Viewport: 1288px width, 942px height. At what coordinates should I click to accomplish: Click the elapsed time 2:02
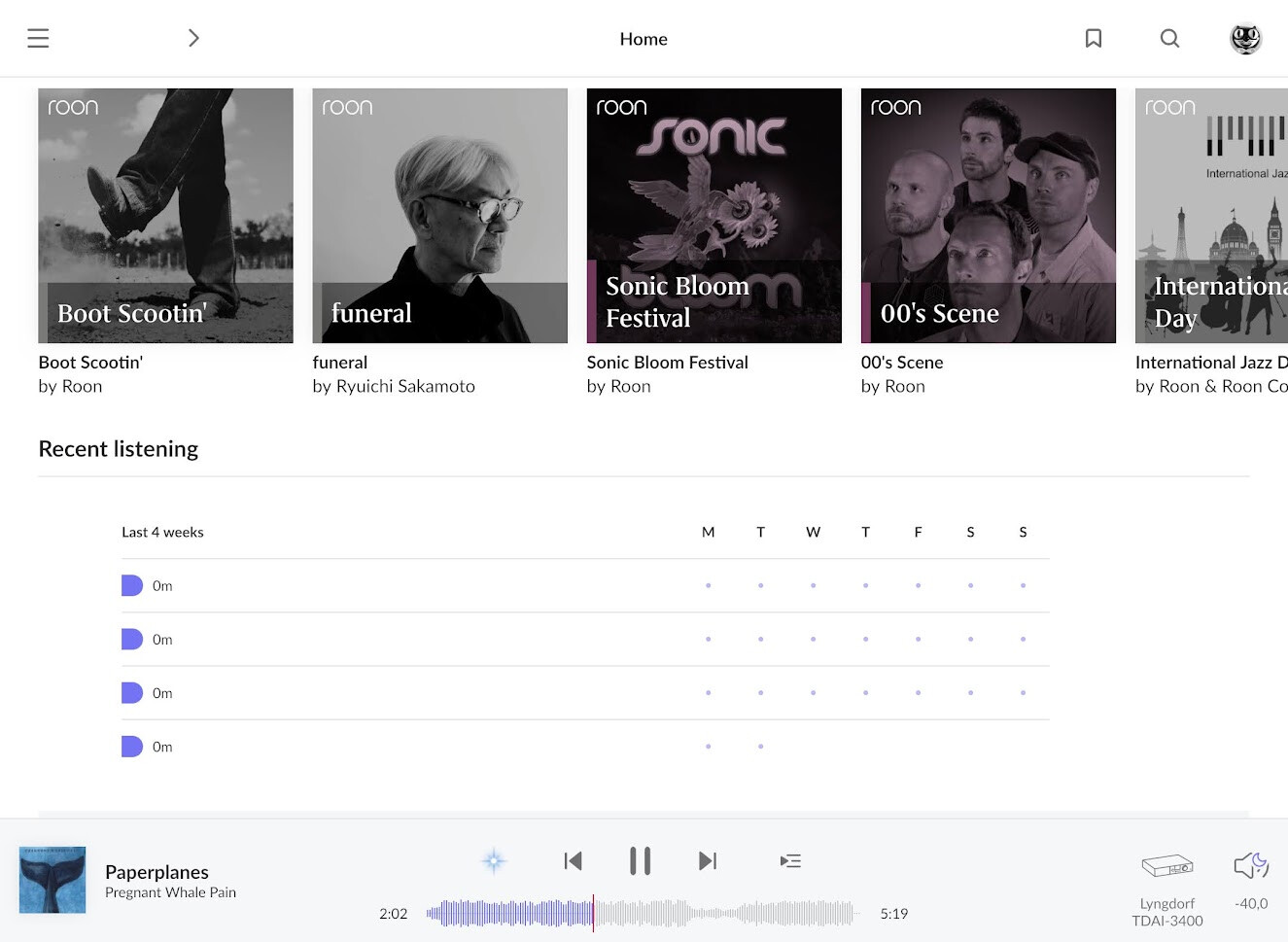[x=394, y=914]
